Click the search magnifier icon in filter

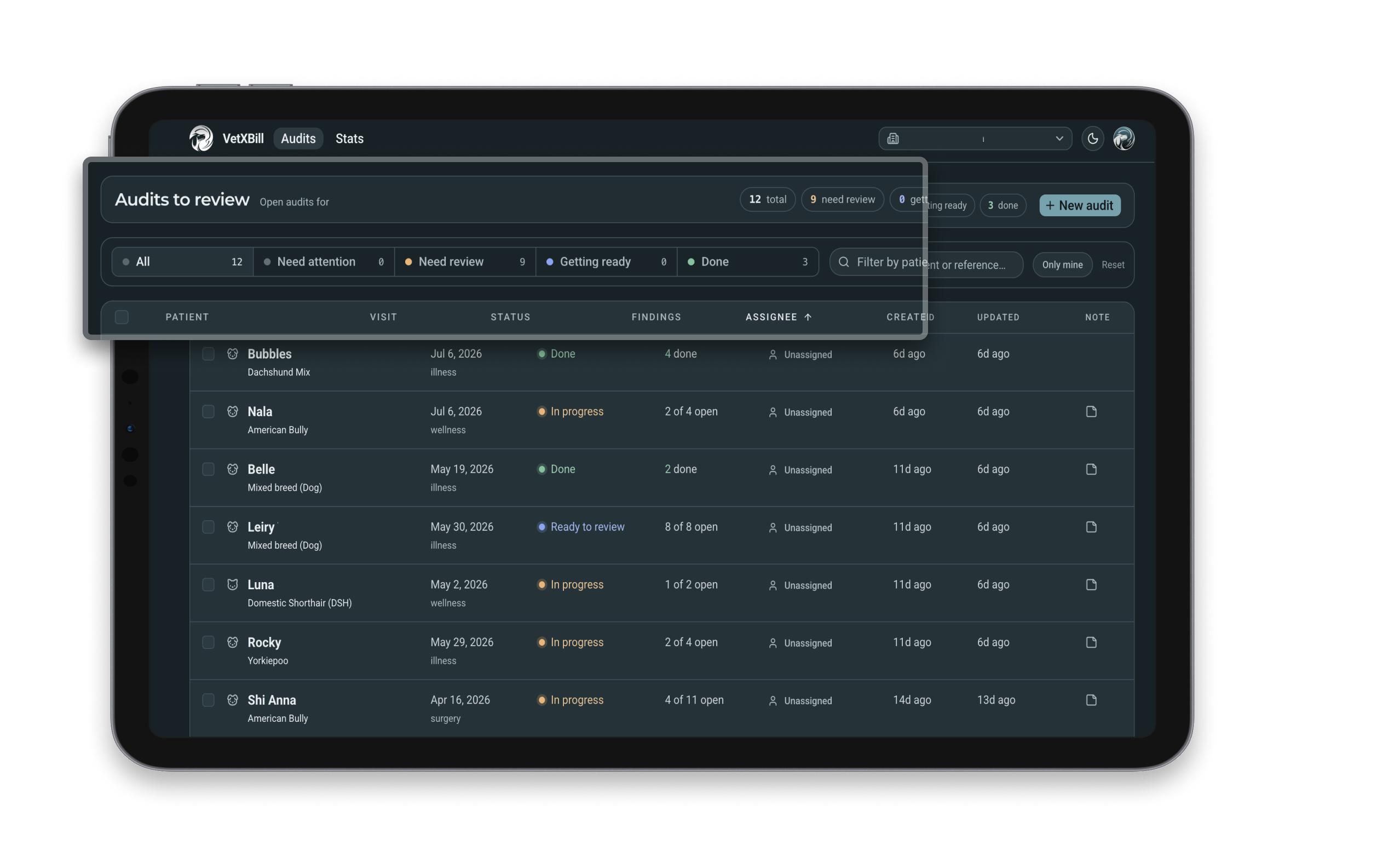click(844, 262)
